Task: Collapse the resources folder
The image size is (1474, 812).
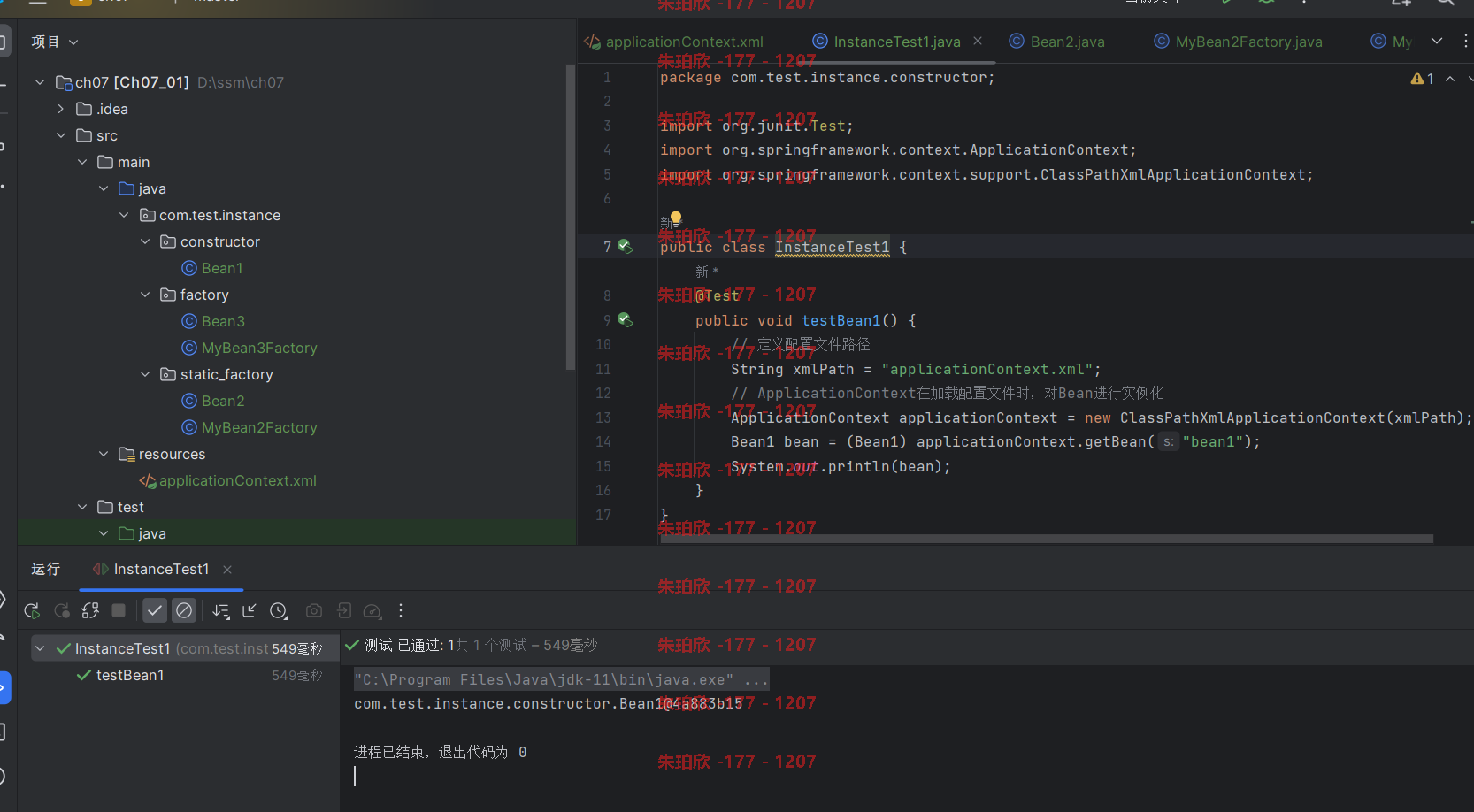Action: coord(104,454)
